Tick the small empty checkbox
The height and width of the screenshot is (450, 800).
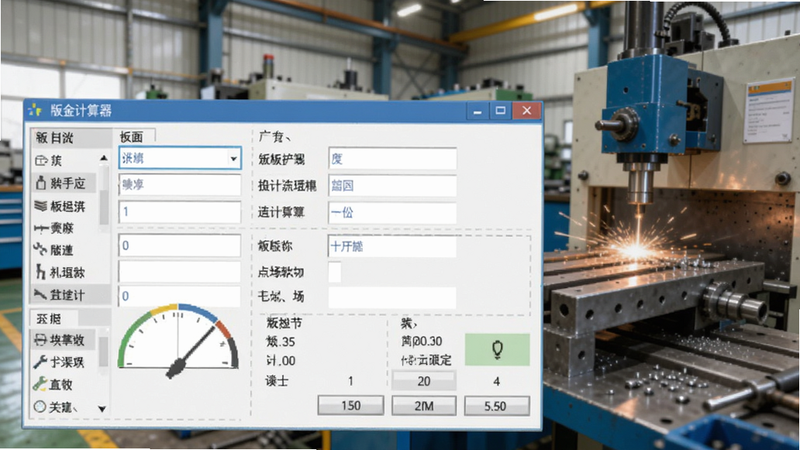coord(335,272)
